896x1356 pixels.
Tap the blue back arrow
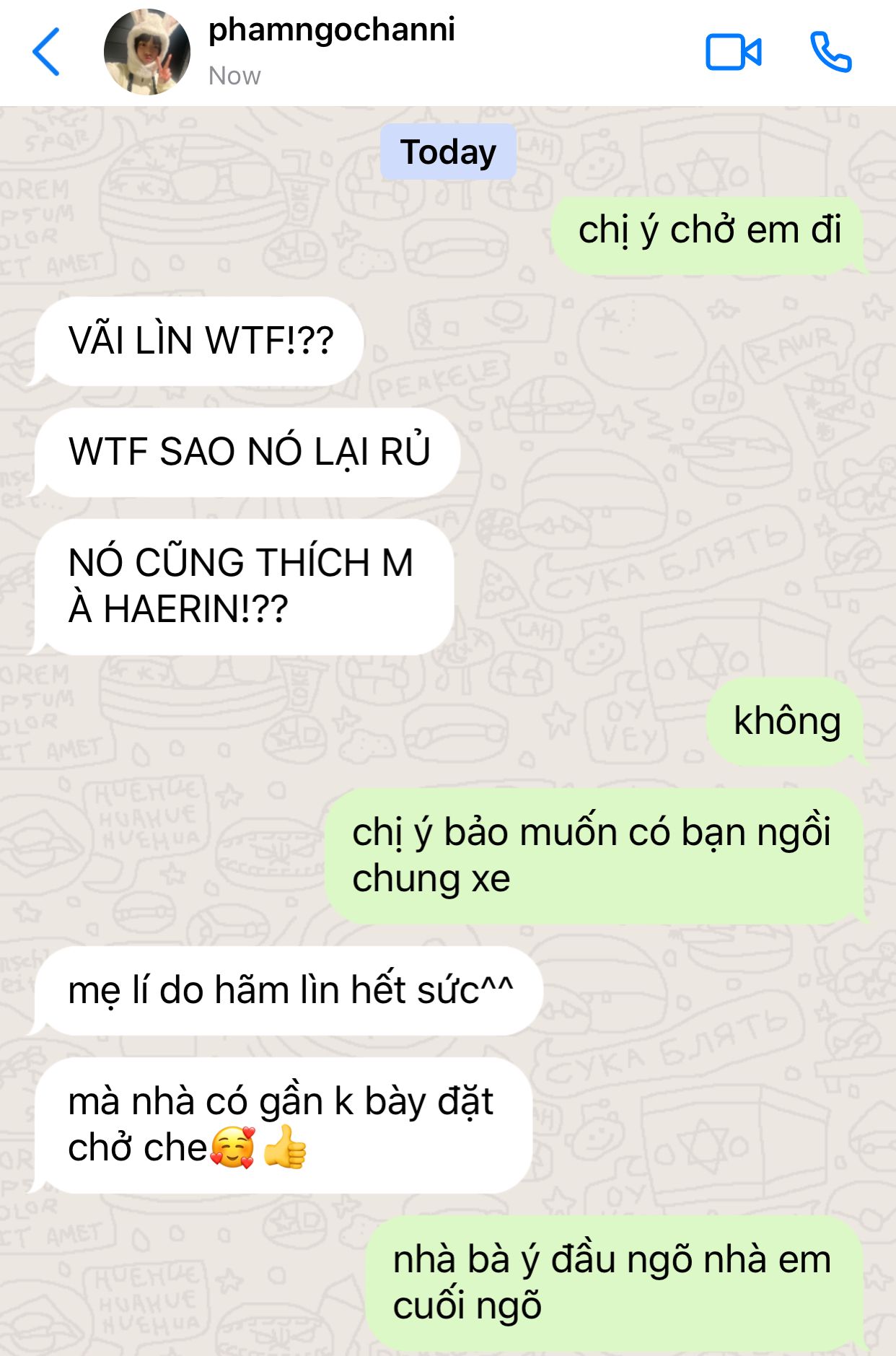(x=46, y=52)
